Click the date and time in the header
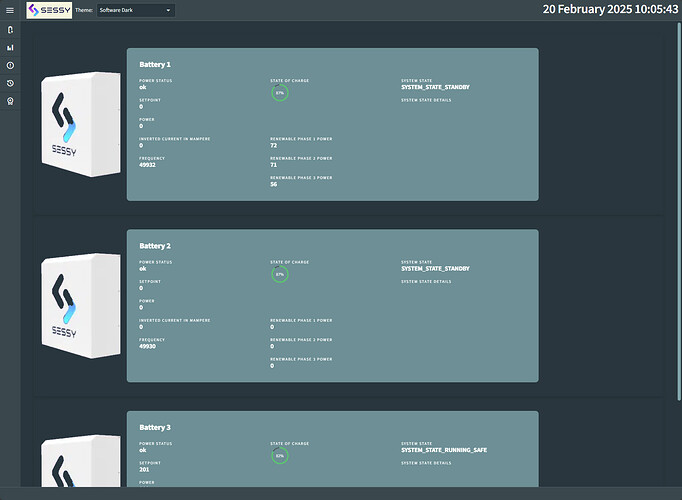The image size is (682, 500). (x=610, y=10)
